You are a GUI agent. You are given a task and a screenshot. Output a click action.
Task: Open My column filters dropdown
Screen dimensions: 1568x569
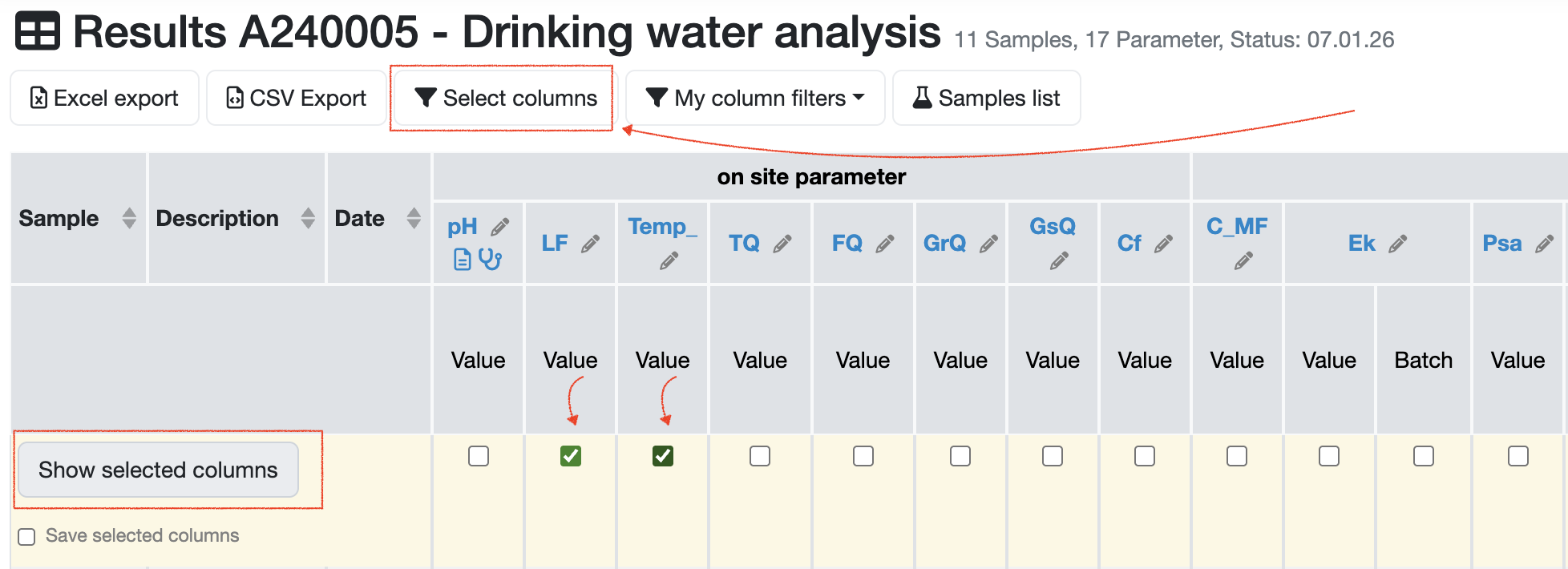pos(755,98)
